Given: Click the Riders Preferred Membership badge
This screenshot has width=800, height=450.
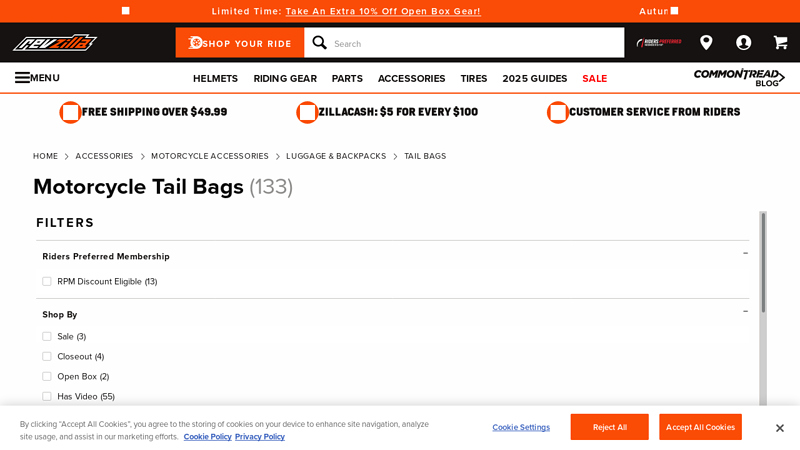Looking at the screenshot, I should click(x=659, y=42).
